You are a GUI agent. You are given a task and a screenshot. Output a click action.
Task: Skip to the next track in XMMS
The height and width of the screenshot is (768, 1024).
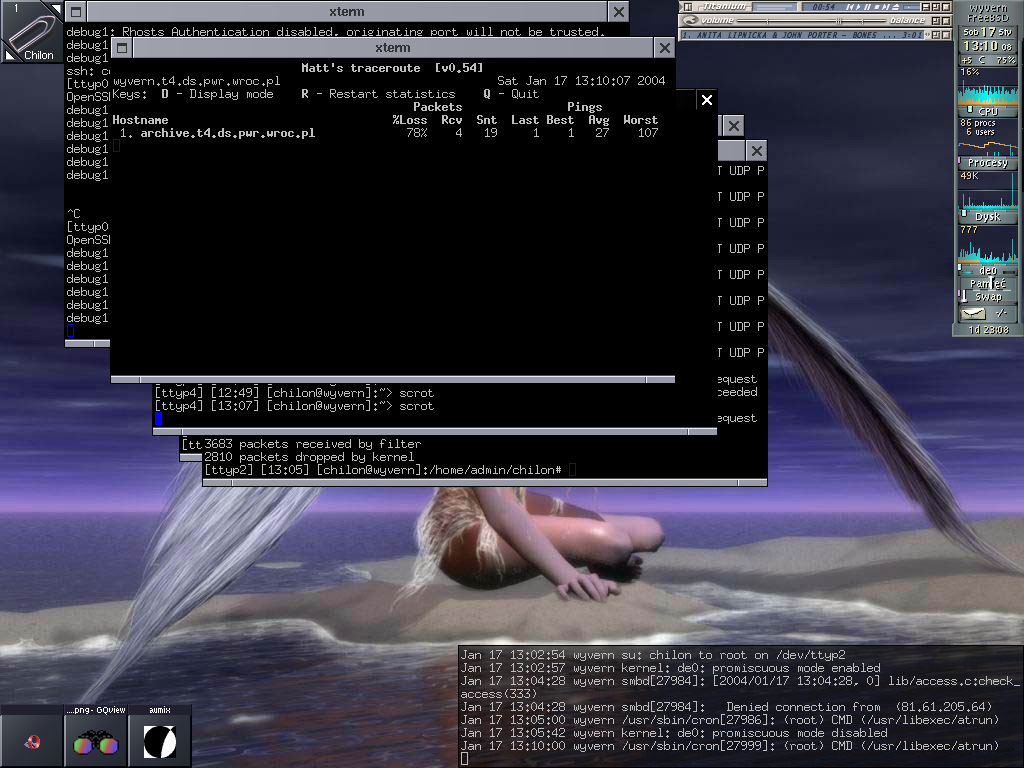click(885, 7)
